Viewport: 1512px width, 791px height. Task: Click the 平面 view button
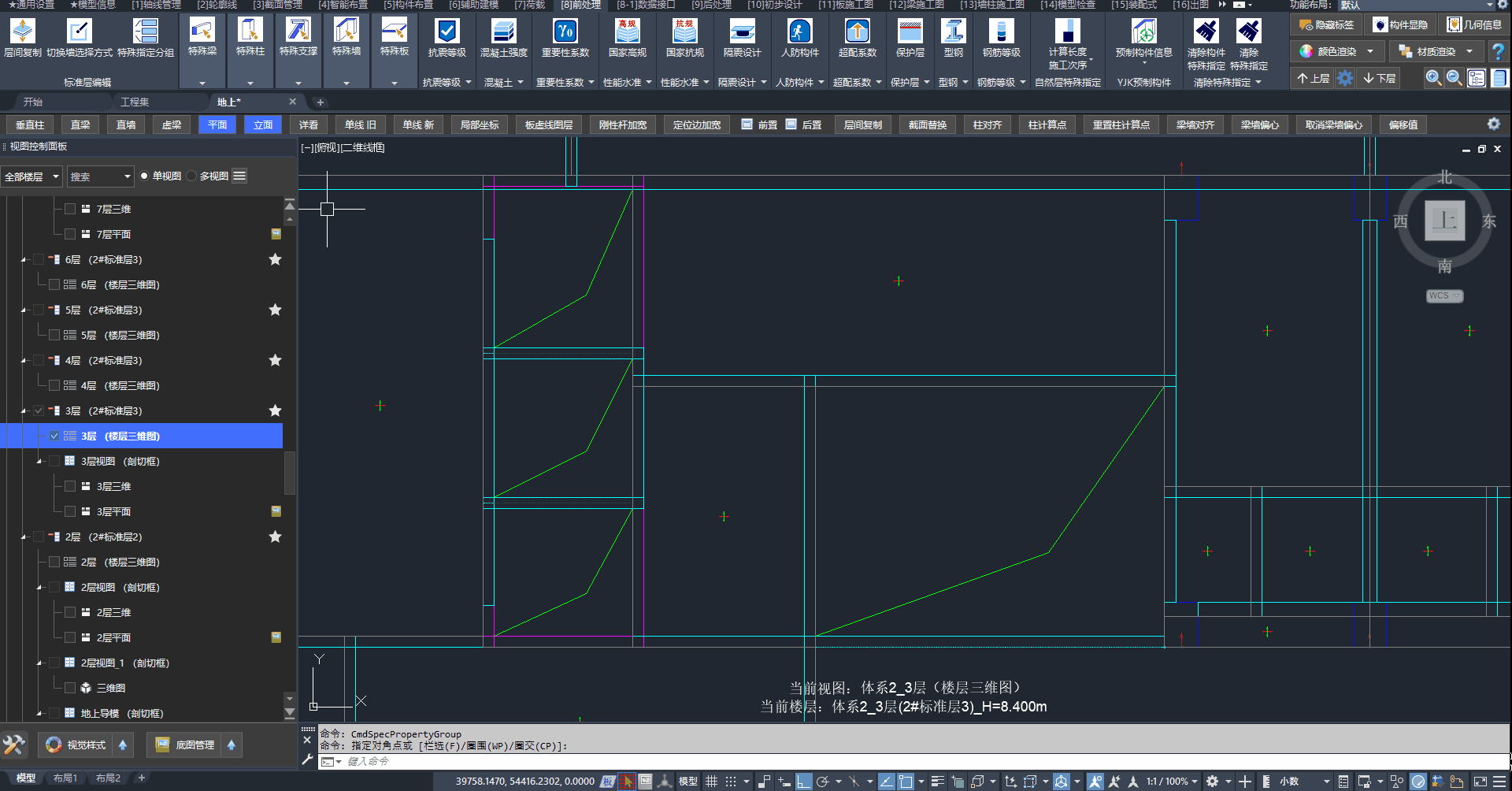coord(217,124)
